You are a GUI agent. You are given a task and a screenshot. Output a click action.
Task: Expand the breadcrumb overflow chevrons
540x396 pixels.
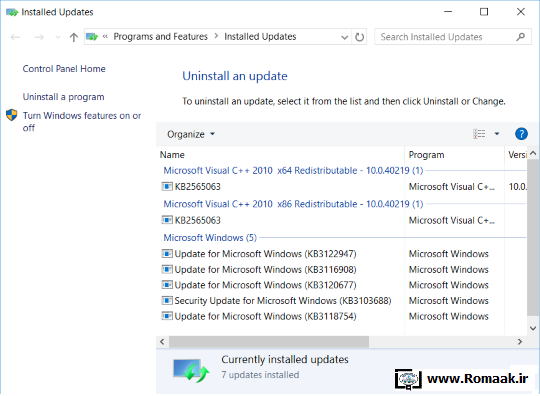[105, 36]
